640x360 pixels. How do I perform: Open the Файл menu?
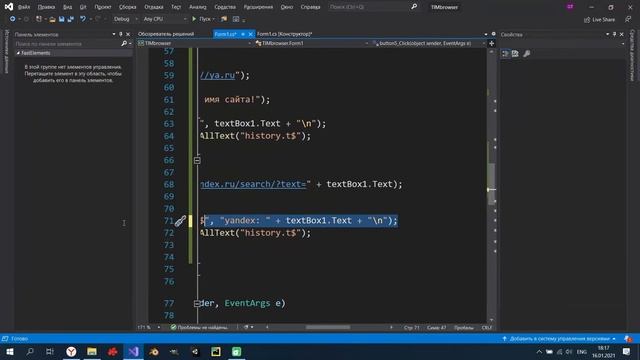tap(24, 7)
